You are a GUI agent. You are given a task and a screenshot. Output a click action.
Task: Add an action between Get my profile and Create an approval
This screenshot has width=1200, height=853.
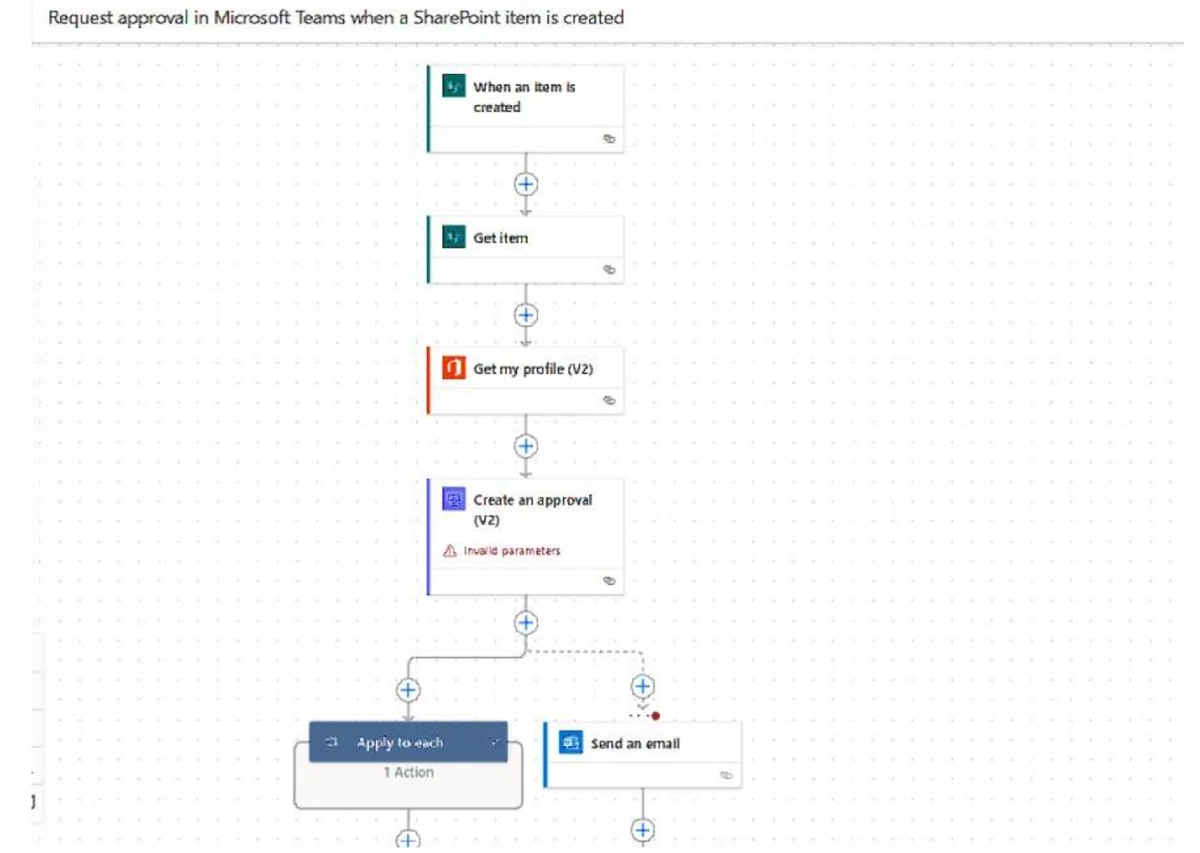pyautogui.click(x=526, y=446)
